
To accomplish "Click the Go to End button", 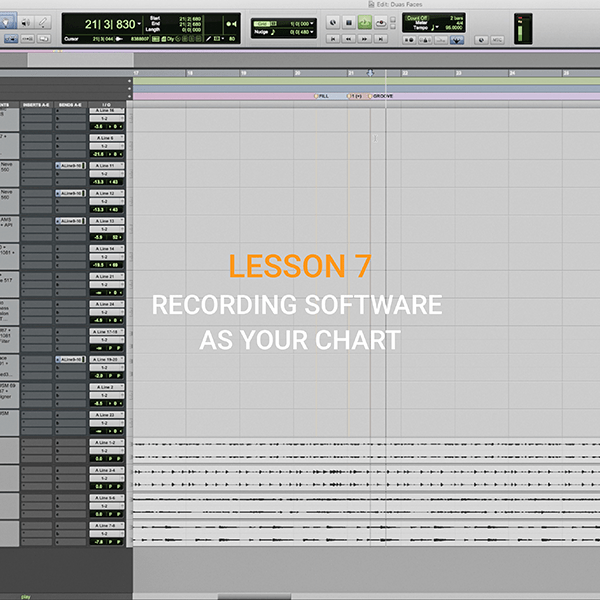I will point(381,39).
